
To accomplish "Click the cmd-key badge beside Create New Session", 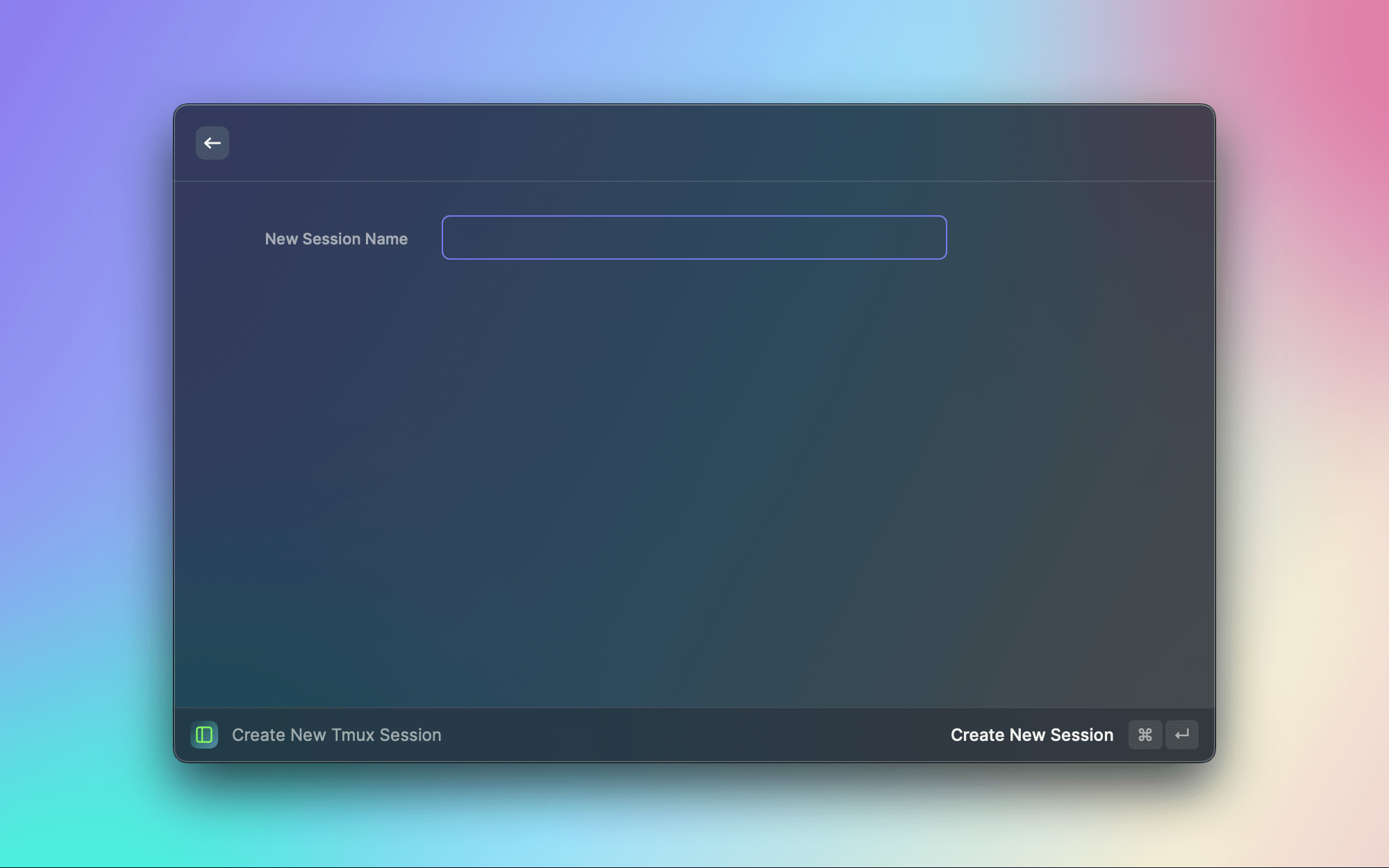I will coord(1145,735).
